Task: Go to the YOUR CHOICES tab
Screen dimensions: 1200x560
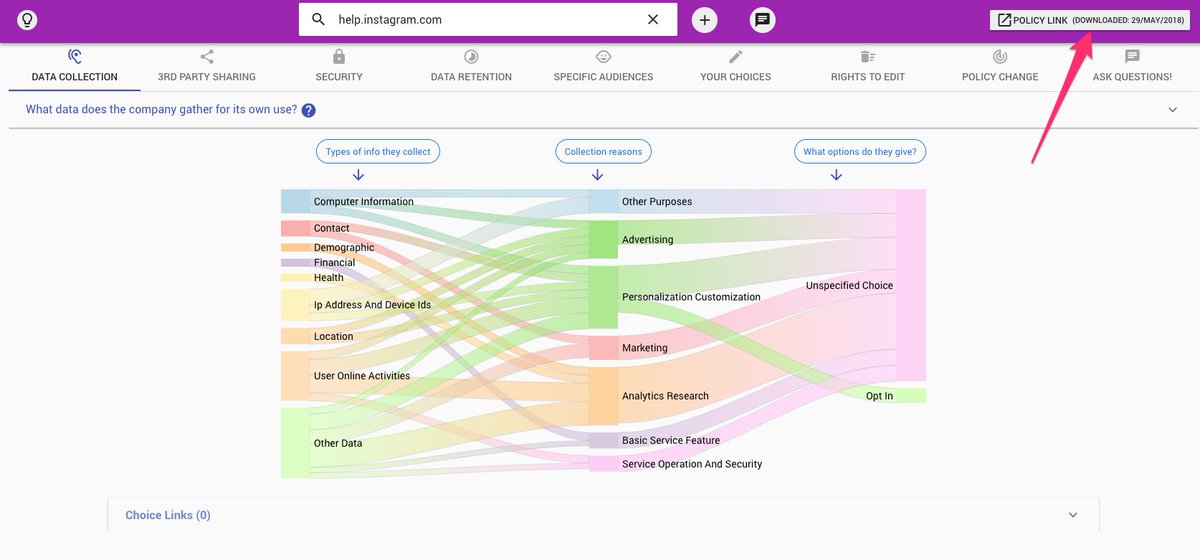Action: click(x=736, y=67)
